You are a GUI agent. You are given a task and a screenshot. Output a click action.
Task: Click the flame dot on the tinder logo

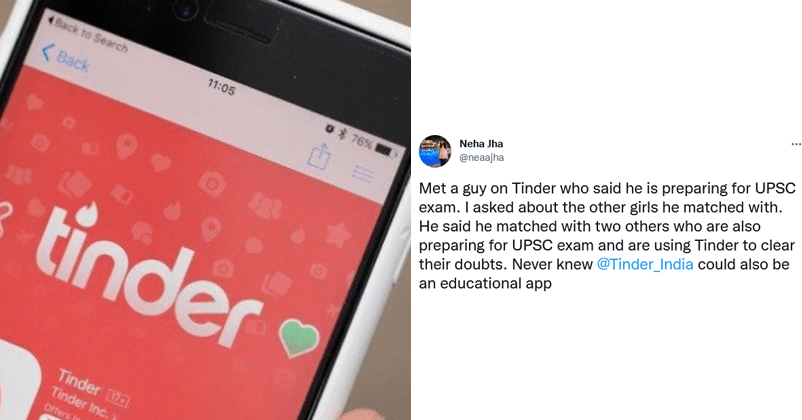tap(88, 214)
